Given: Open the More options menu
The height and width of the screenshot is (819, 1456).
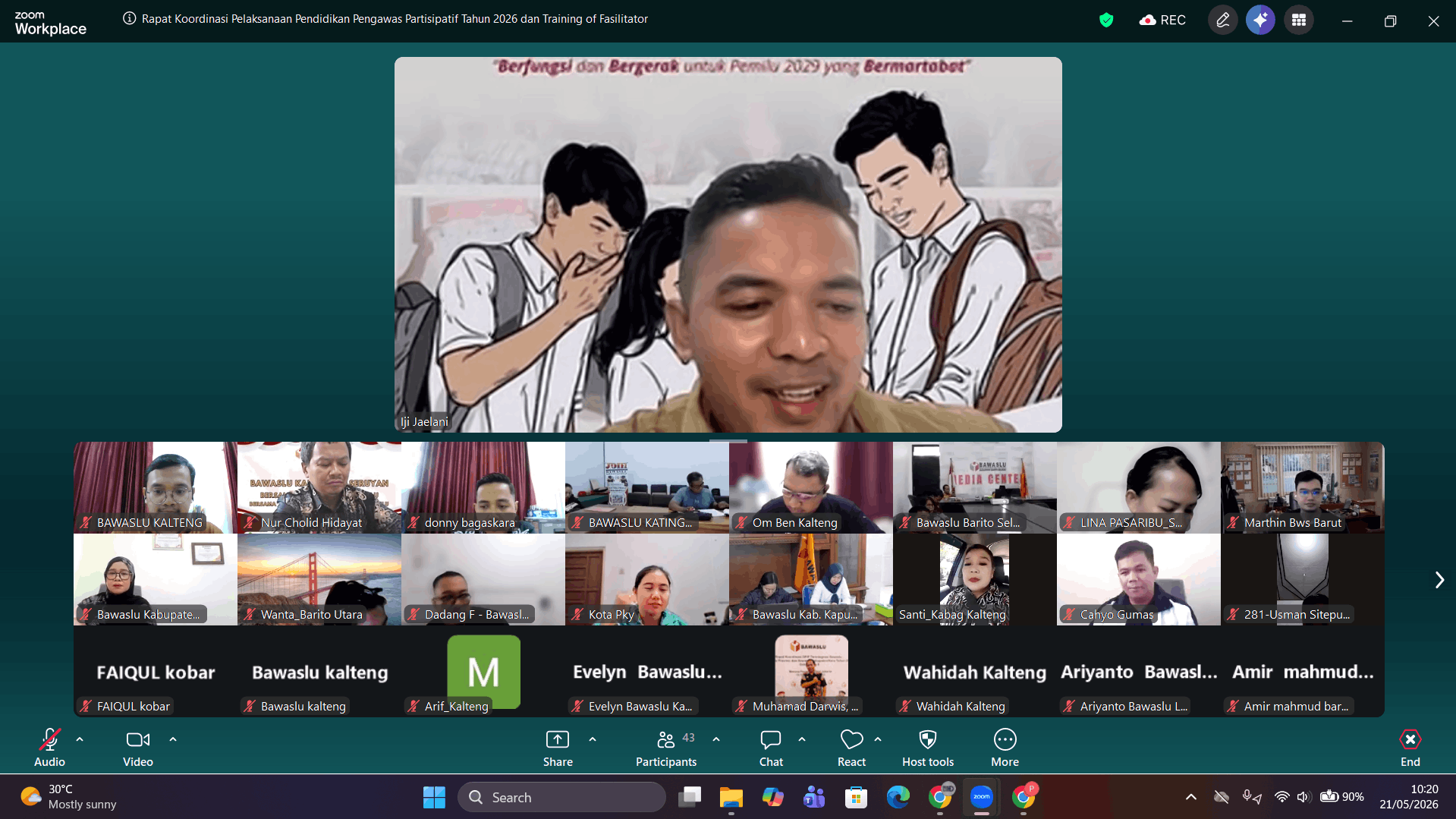Looking at the screenshot, I should 1005,748.
